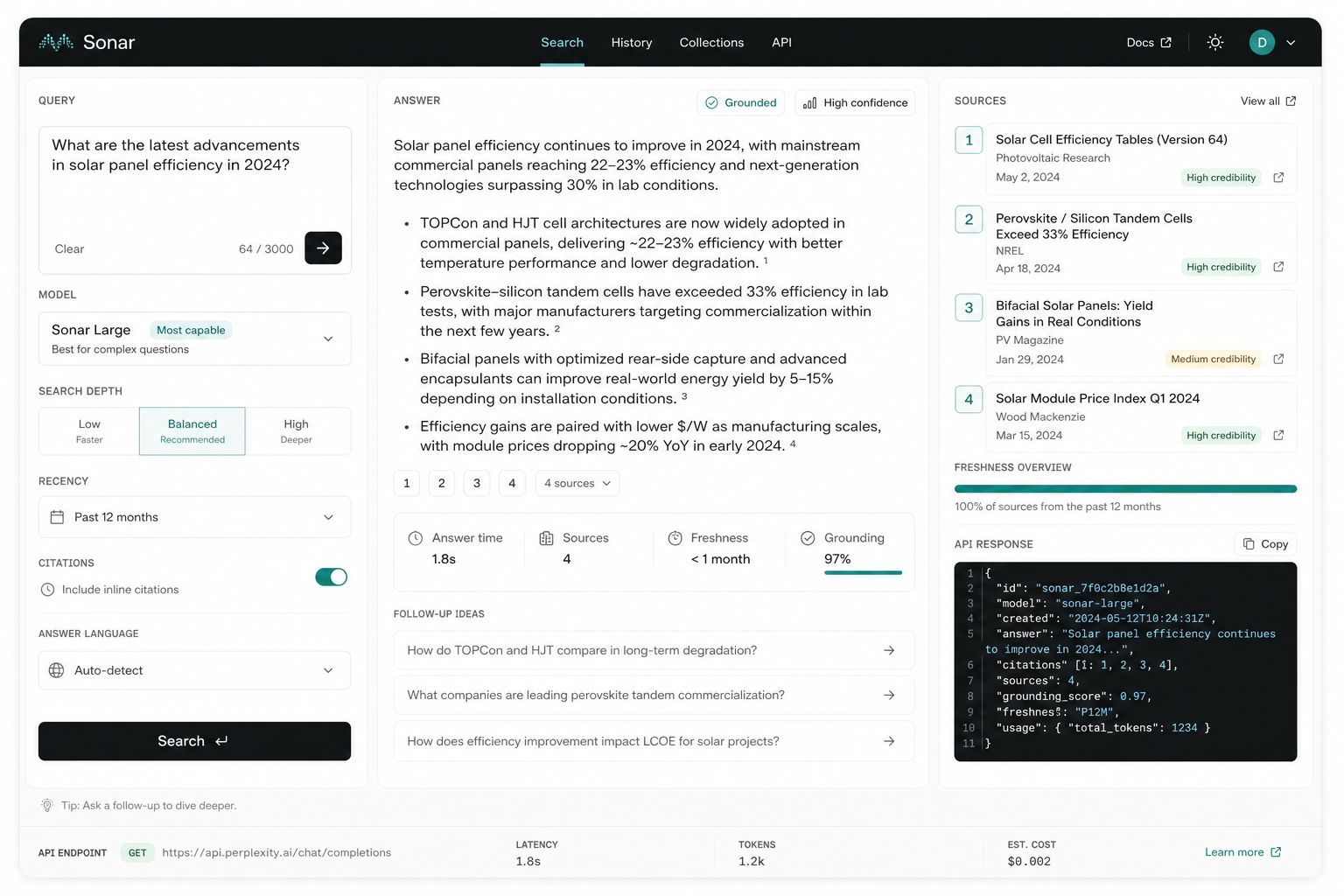Toggle the light theme sun icon
1344x896 pixels.
(x=1214, y=42)
